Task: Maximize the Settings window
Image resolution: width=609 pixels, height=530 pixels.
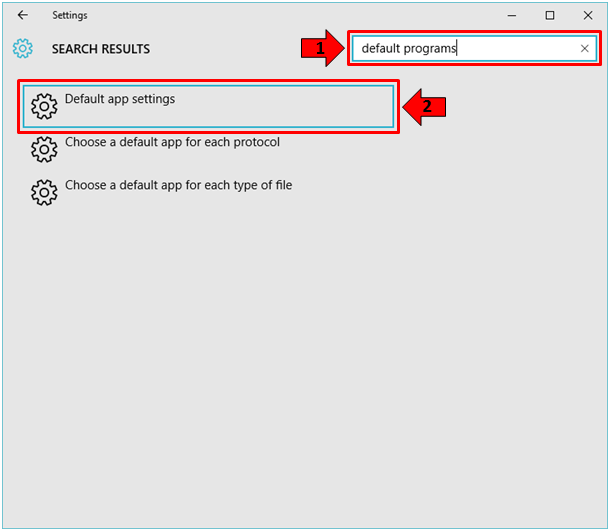Action: [x=550, y=16]
